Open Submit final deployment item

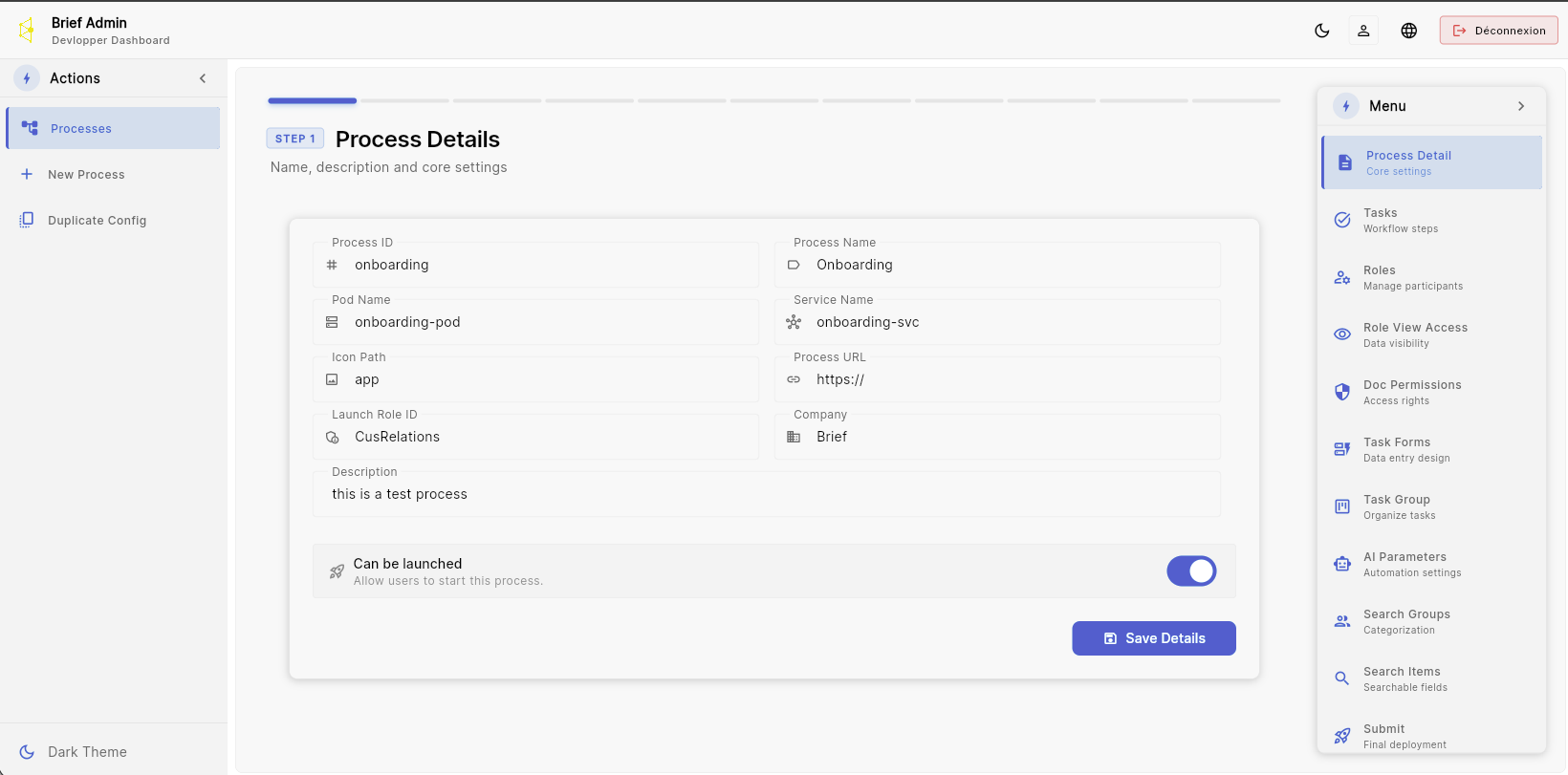tap(1432, 735)
